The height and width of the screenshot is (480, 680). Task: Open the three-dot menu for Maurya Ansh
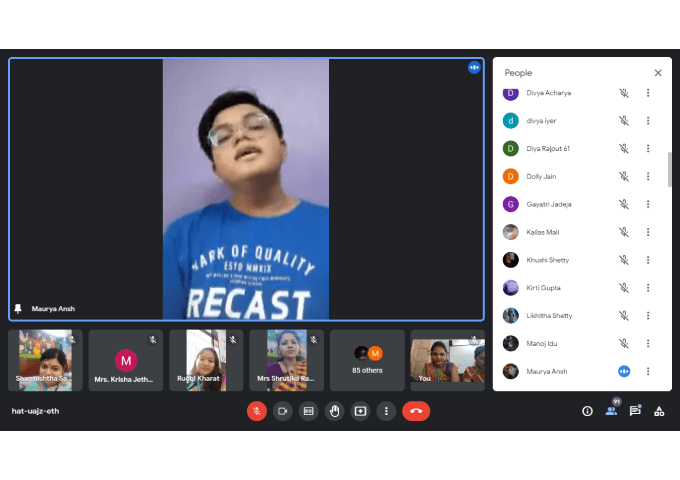[648, 371]
